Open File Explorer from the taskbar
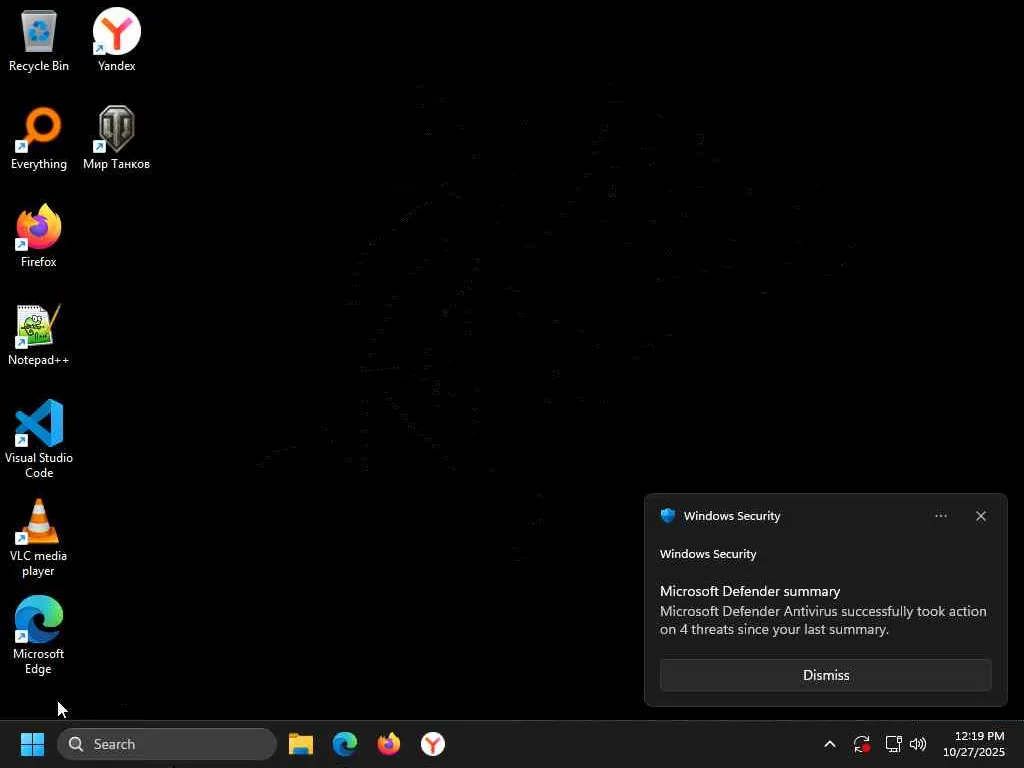Image resolution: width=1024 pixels, height=768 pixels. click(x=300, y=744)
